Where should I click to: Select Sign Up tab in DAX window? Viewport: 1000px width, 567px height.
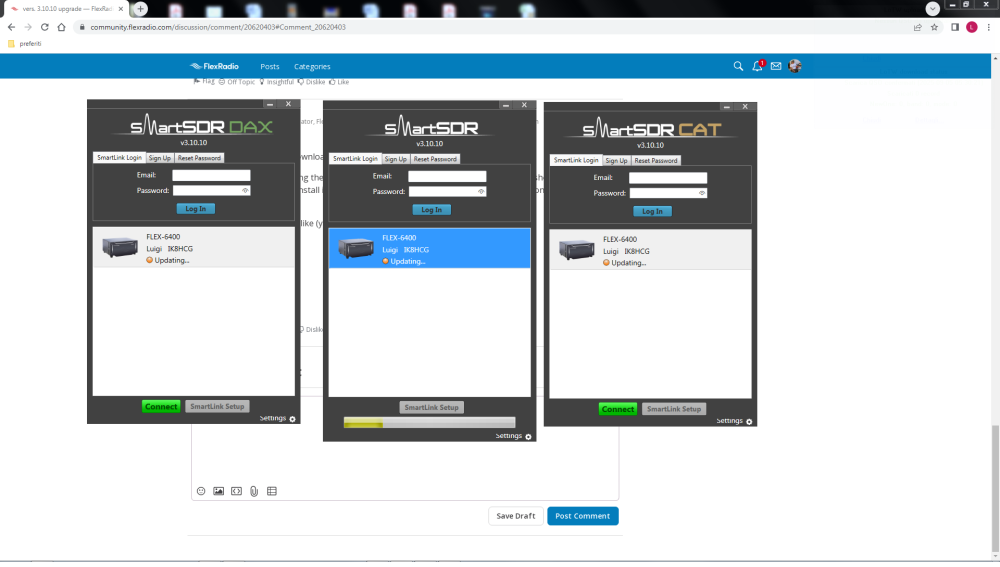click(159, 158)
